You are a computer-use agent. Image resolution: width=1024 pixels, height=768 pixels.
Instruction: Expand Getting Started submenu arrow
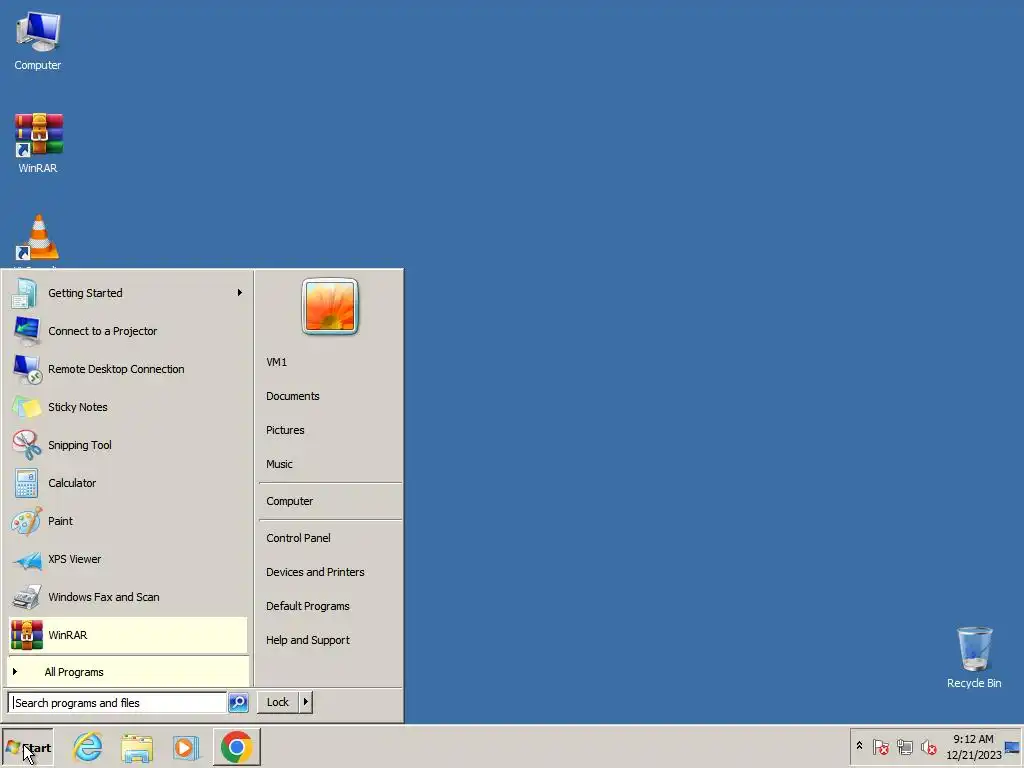(240, 293)
